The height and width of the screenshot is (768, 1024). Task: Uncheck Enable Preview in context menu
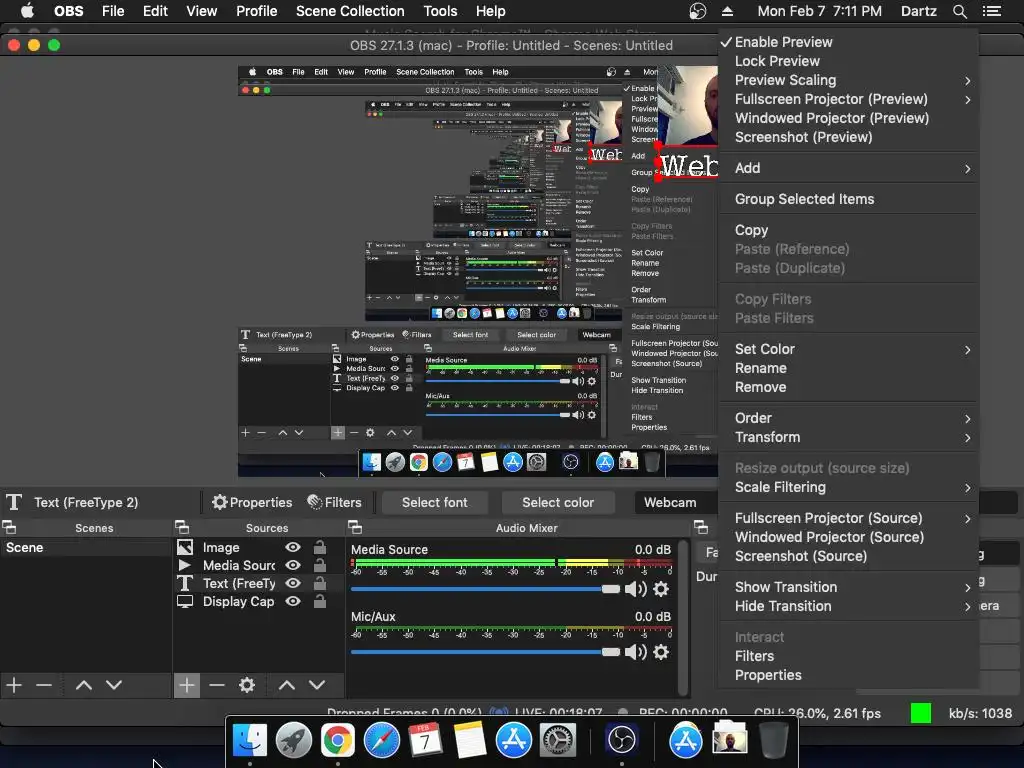click(x=848, y=42)
